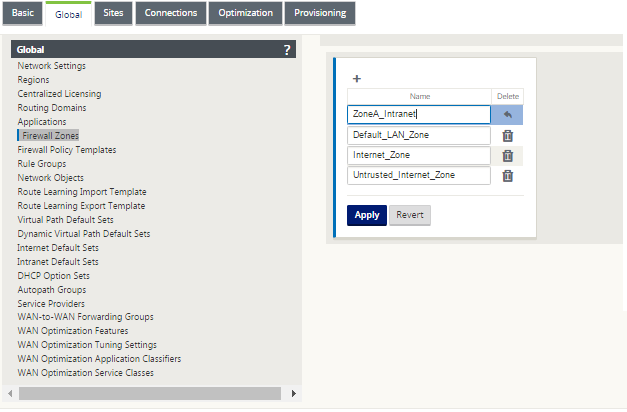Open WAN-to-WAN Forwarding Groups

(86, 317)
